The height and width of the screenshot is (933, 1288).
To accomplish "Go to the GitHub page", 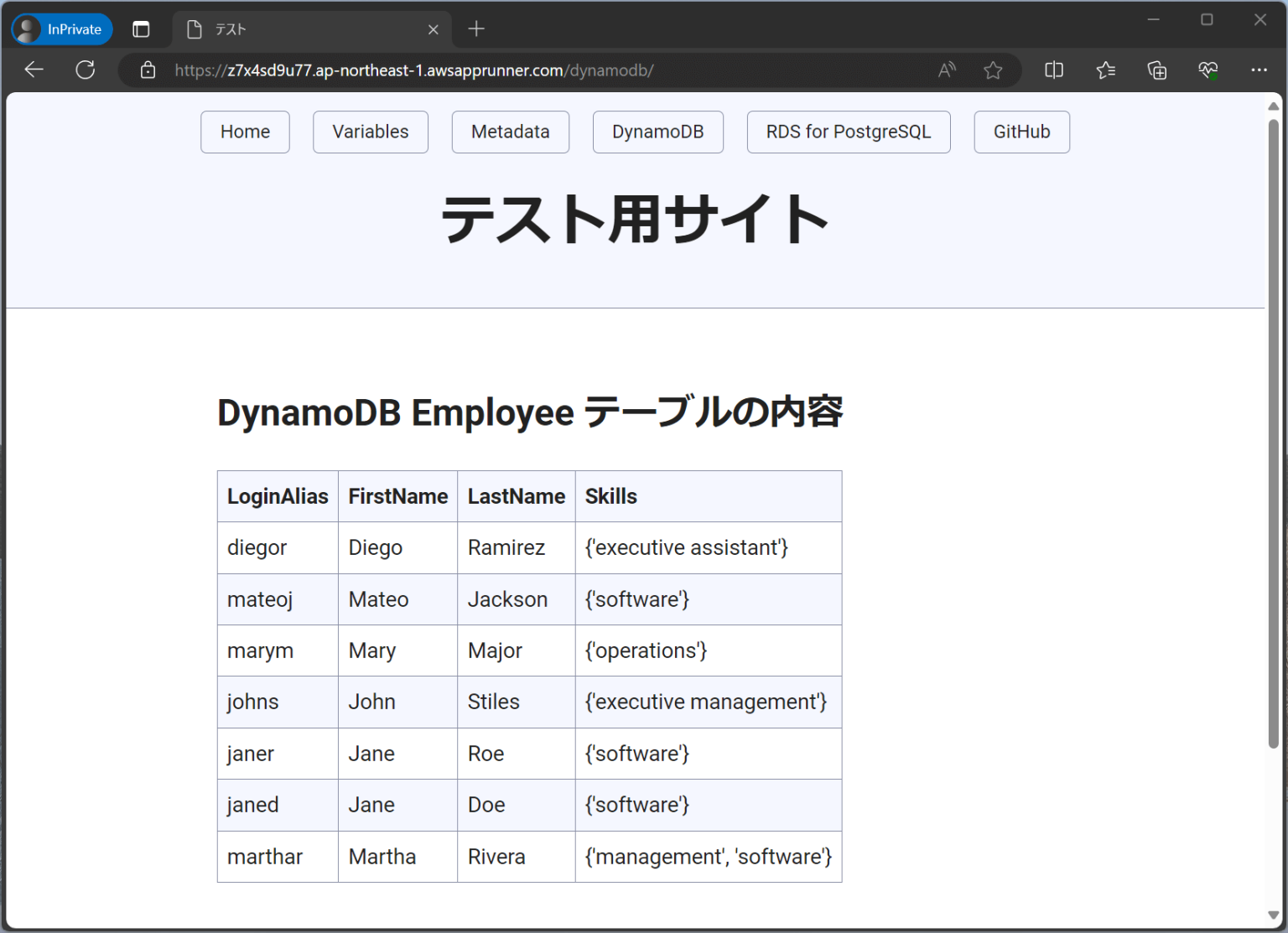I will click(x=1021, y=132).
